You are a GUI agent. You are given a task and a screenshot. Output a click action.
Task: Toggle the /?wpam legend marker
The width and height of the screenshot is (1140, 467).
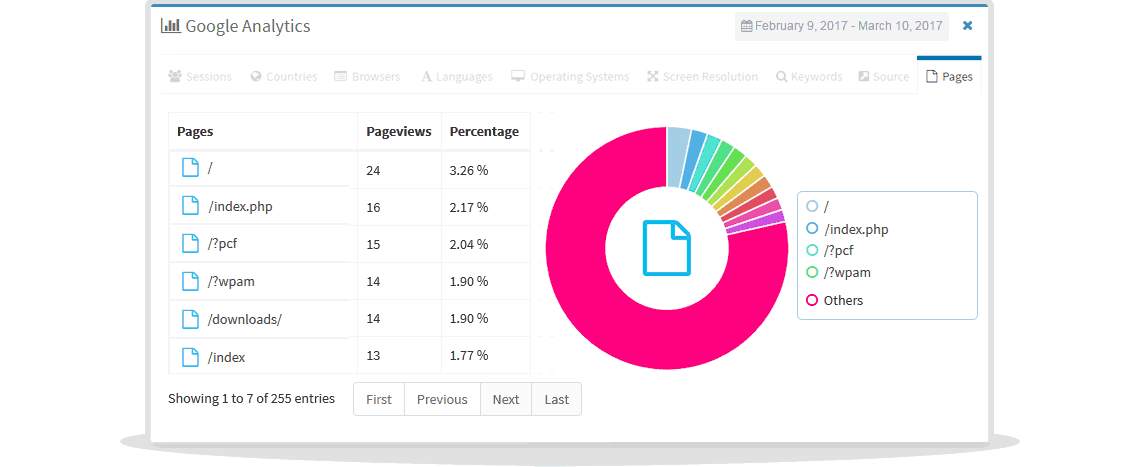(x=812, y=273)
